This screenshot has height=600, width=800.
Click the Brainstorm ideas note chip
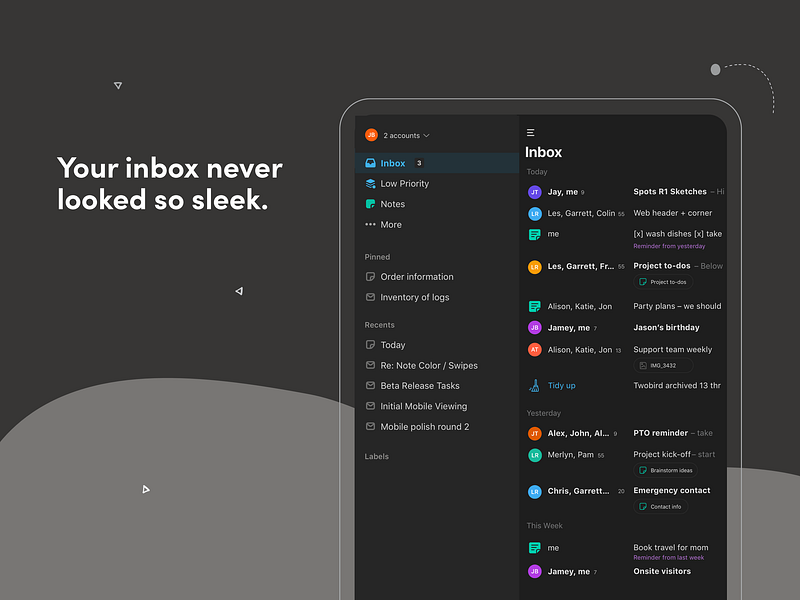coord(665,470)
